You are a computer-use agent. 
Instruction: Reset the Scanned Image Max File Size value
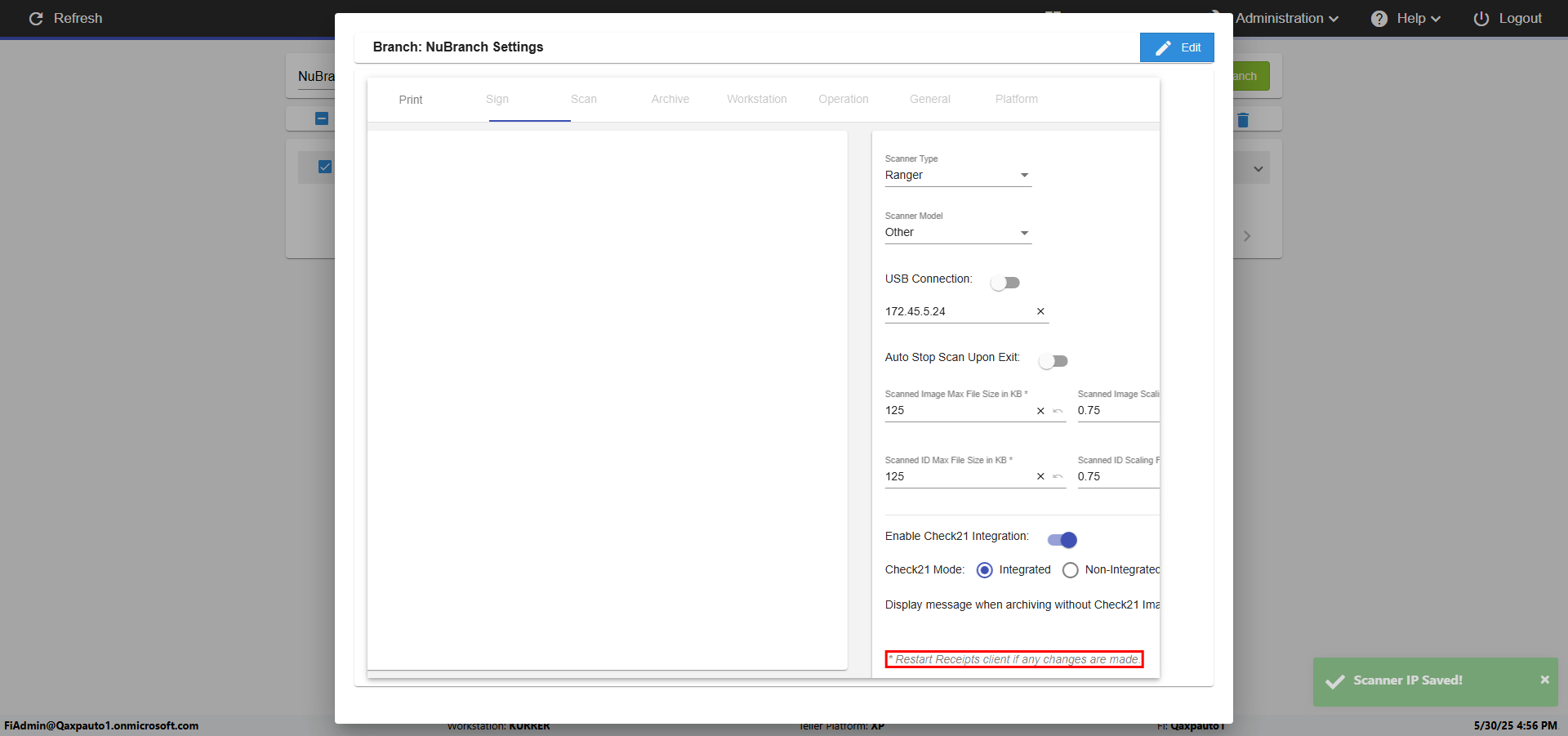point(1058,411)
